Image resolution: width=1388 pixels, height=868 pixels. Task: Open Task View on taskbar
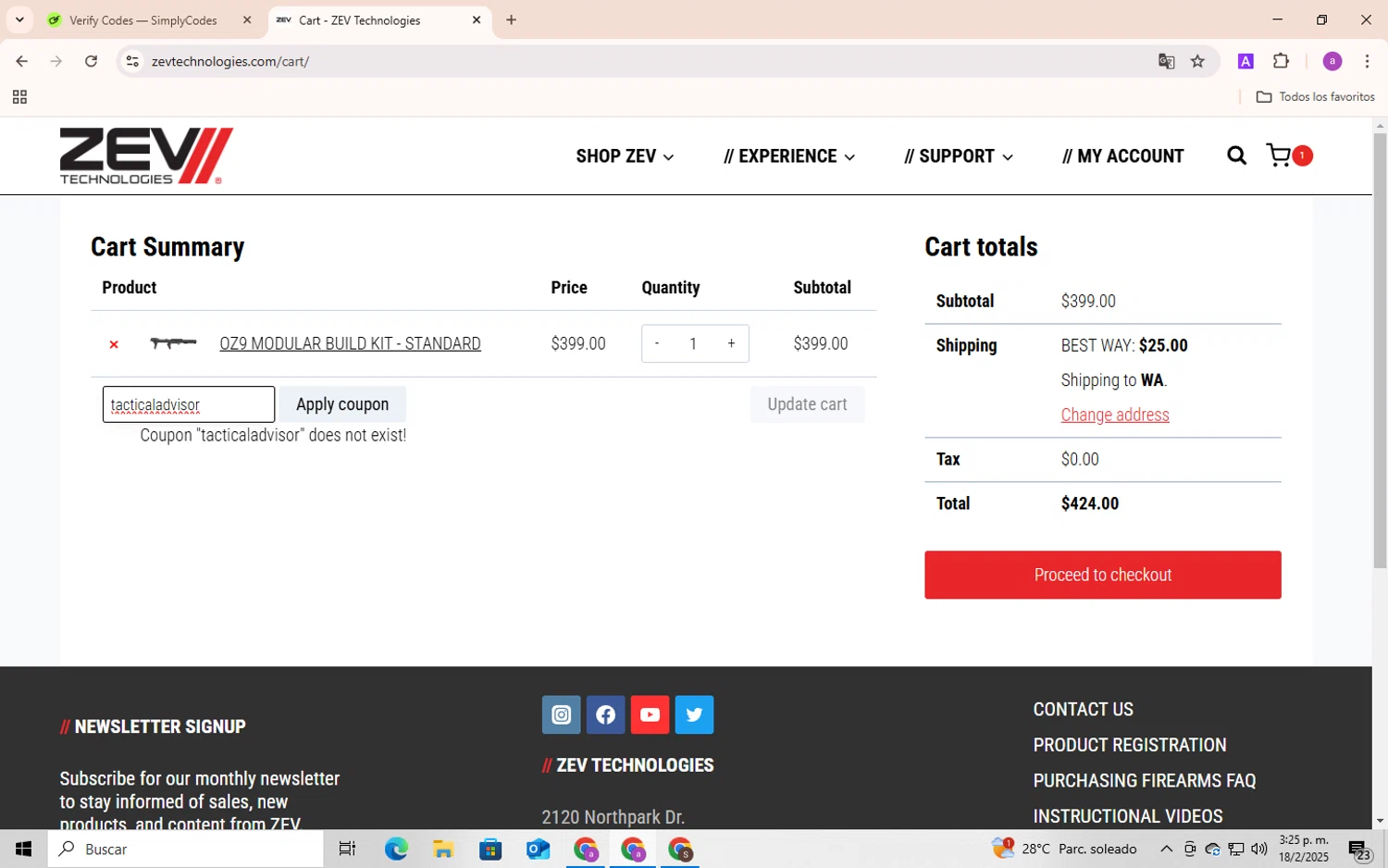[347, 849]
